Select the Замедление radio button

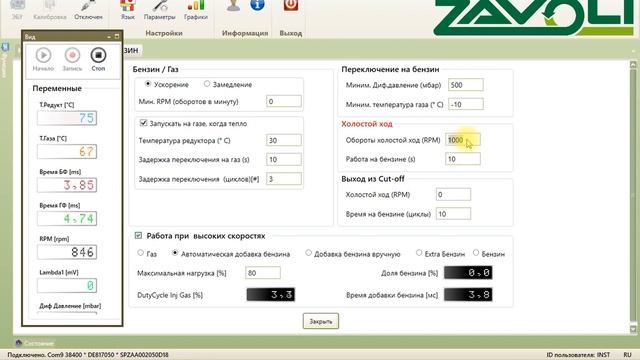(207, 84)
